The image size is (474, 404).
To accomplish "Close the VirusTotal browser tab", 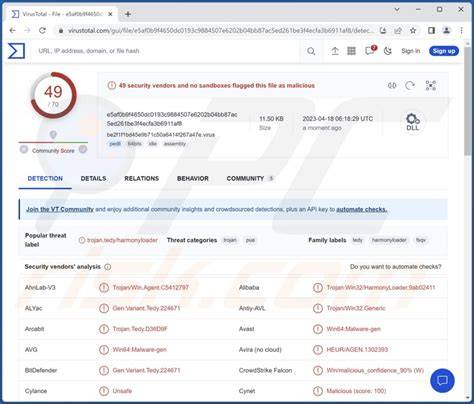I will pos(110,14).
